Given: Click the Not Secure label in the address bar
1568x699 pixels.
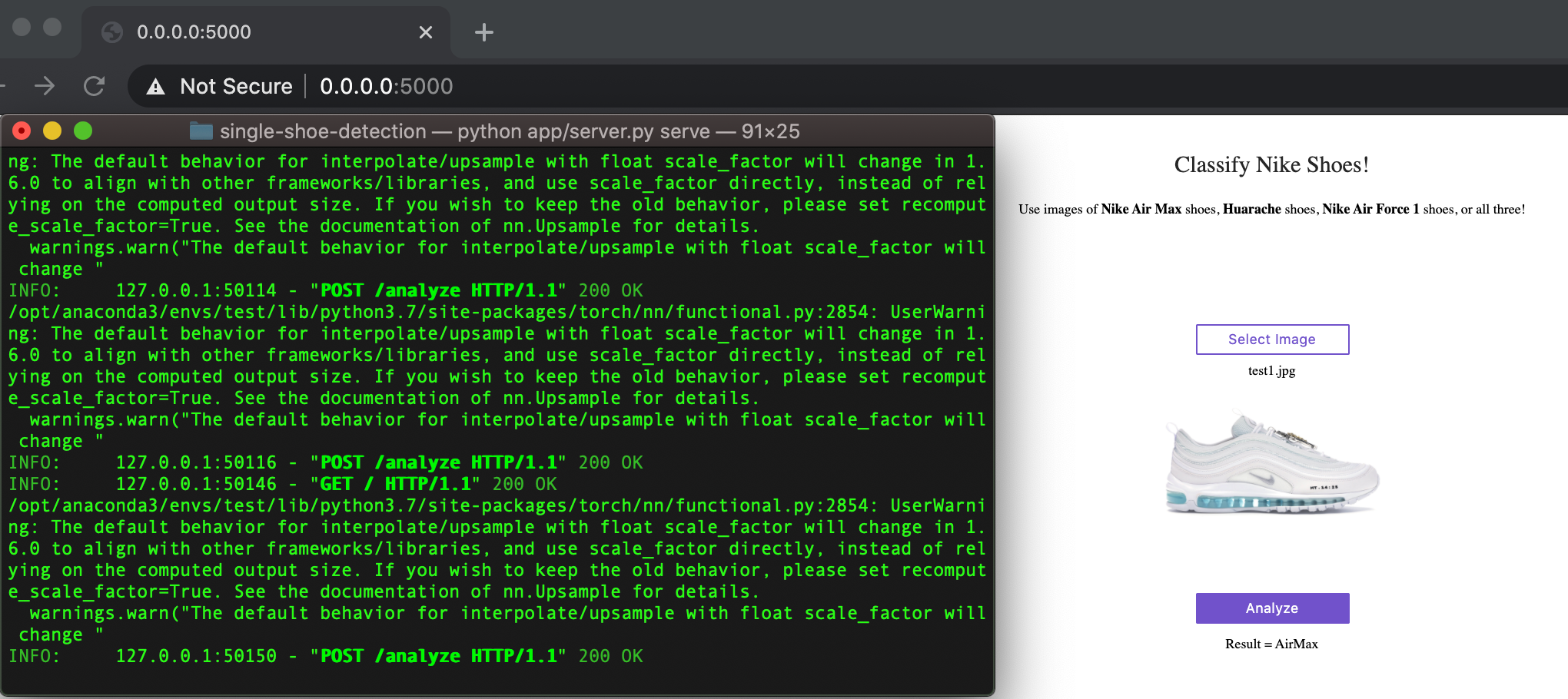Looking at the screenshot, I should tap(236, 86).
